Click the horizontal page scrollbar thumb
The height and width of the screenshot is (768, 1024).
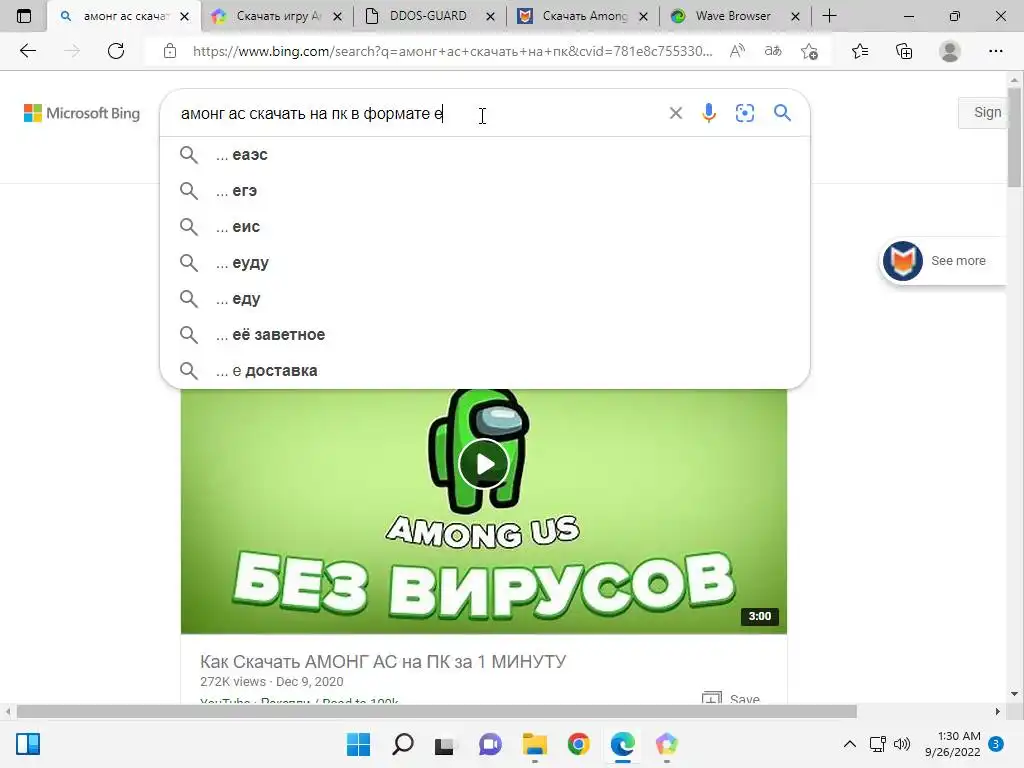tap(436, 711)
